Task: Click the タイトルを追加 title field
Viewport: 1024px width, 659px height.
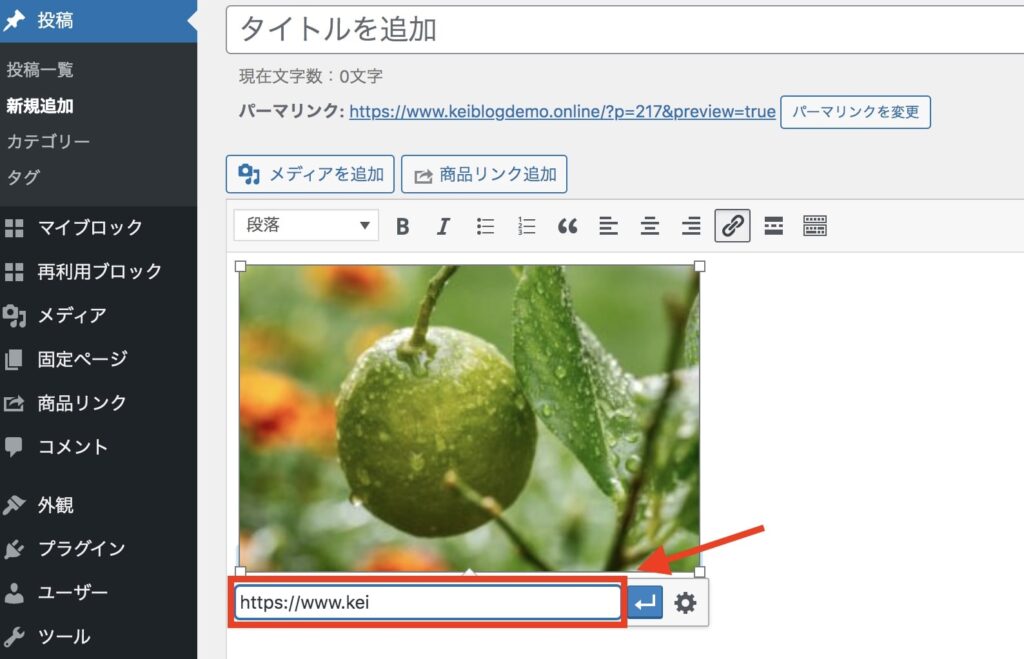Action: 625,29
